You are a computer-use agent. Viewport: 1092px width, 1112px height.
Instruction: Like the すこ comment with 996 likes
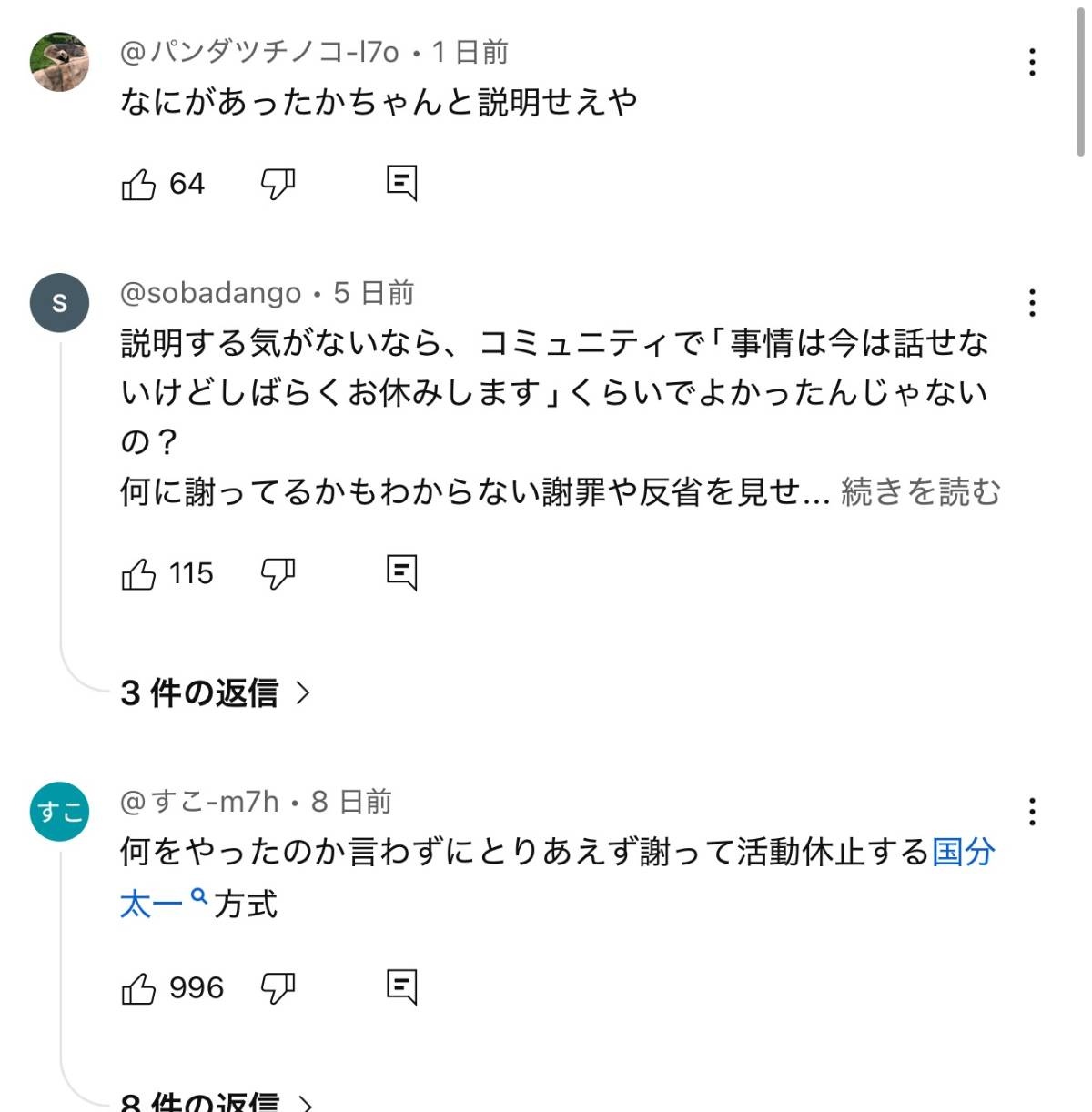tap(139, 988)
